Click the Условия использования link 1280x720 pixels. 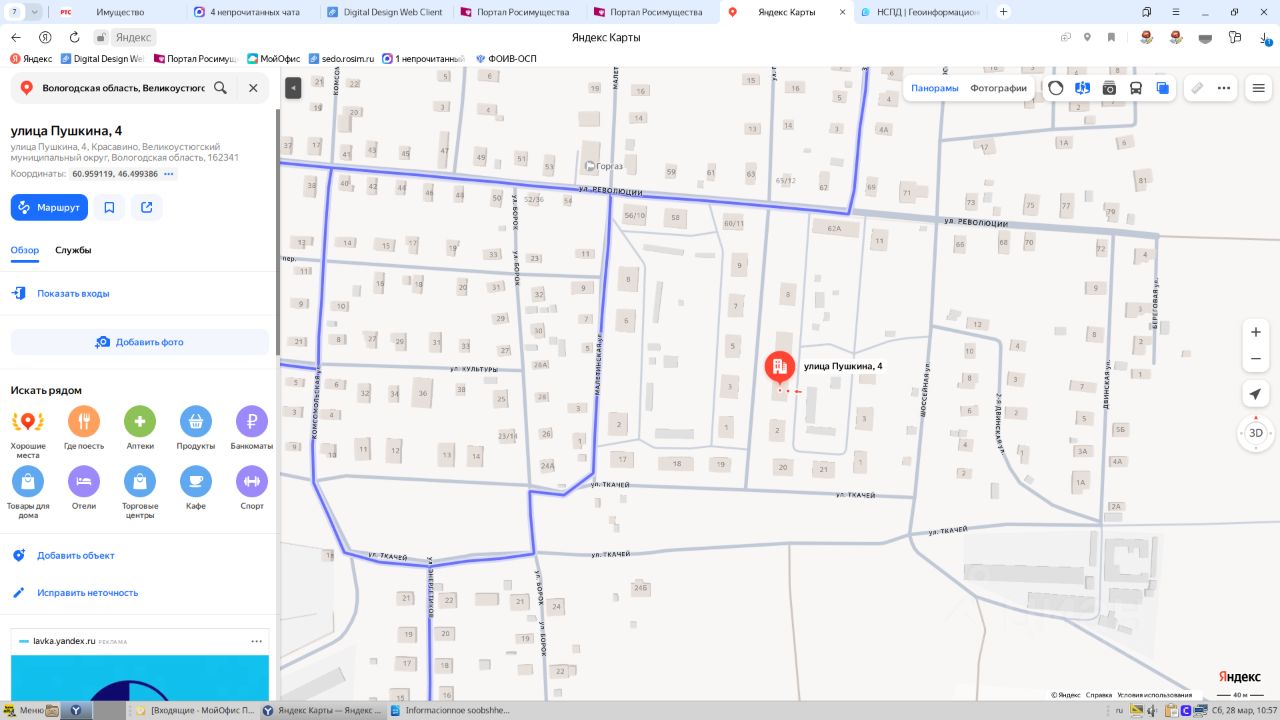(x=1154, y=695)
